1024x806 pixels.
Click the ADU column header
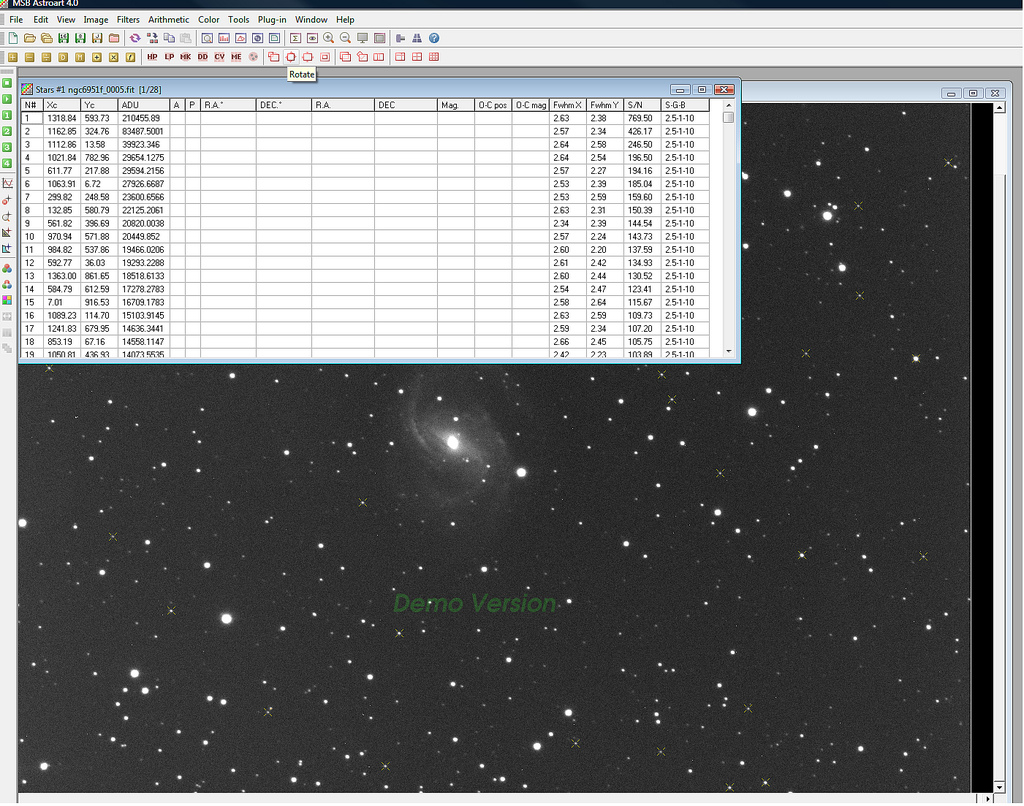coord(144,105)
